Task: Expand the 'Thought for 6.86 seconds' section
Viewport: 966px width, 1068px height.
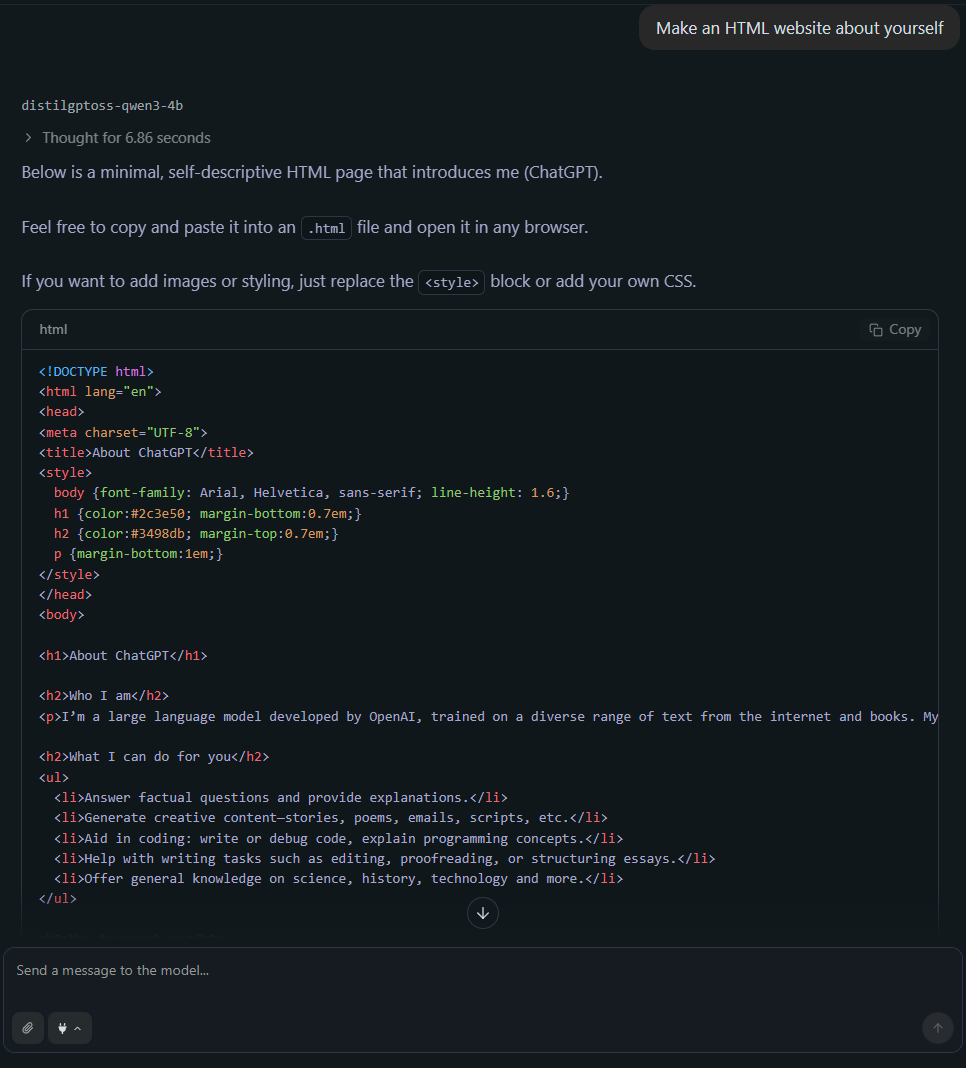Action: 126,137
